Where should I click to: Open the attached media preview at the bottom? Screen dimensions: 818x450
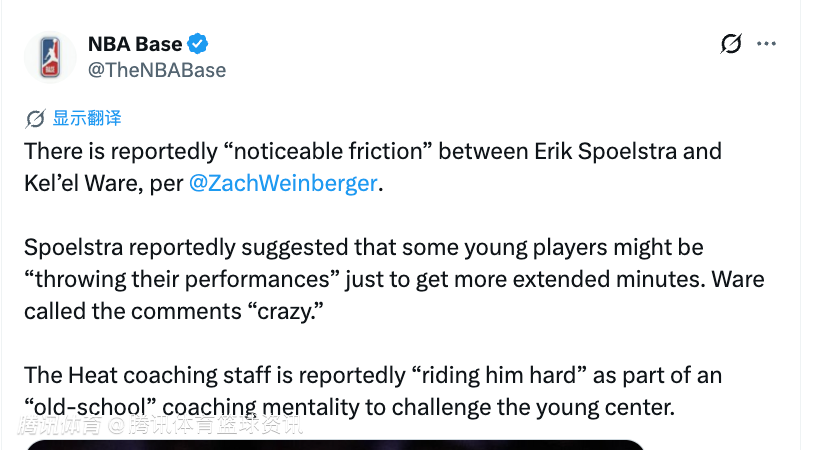(x=335, y=444)
